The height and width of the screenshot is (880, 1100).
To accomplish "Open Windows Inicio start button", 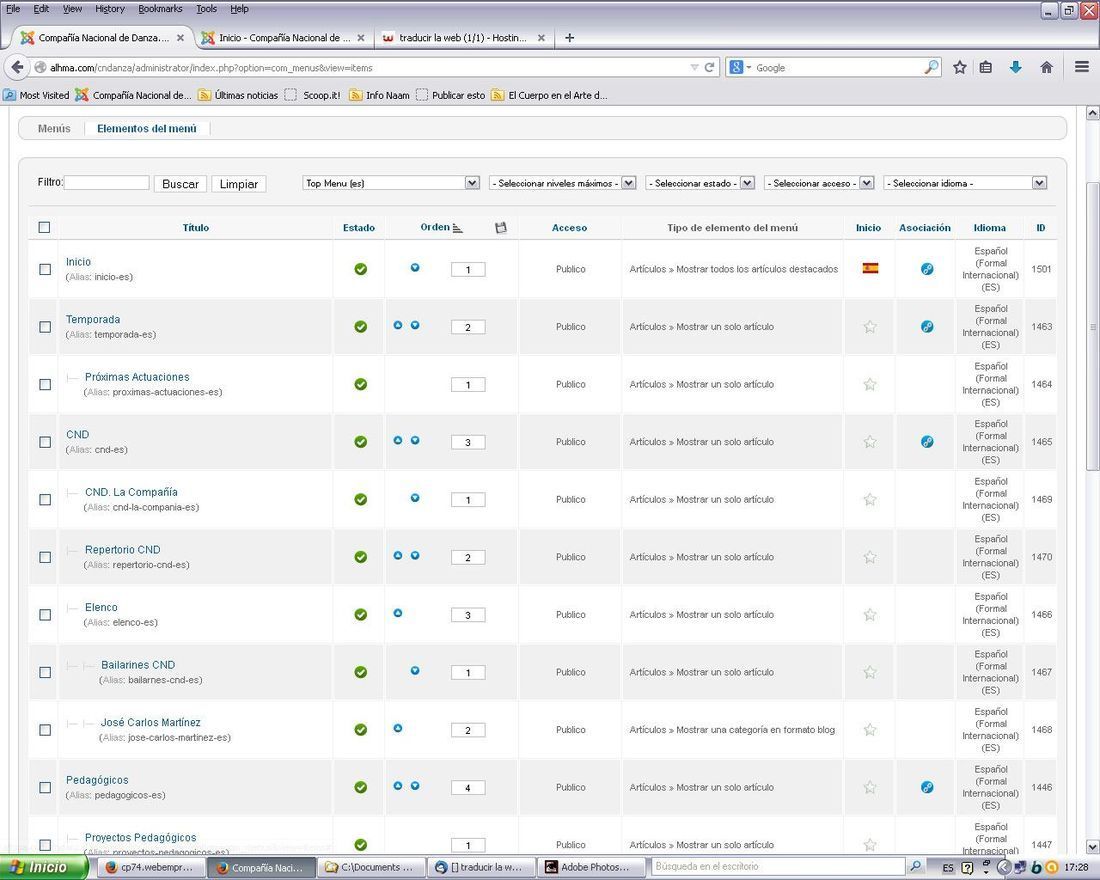I will tap(43, 867).
